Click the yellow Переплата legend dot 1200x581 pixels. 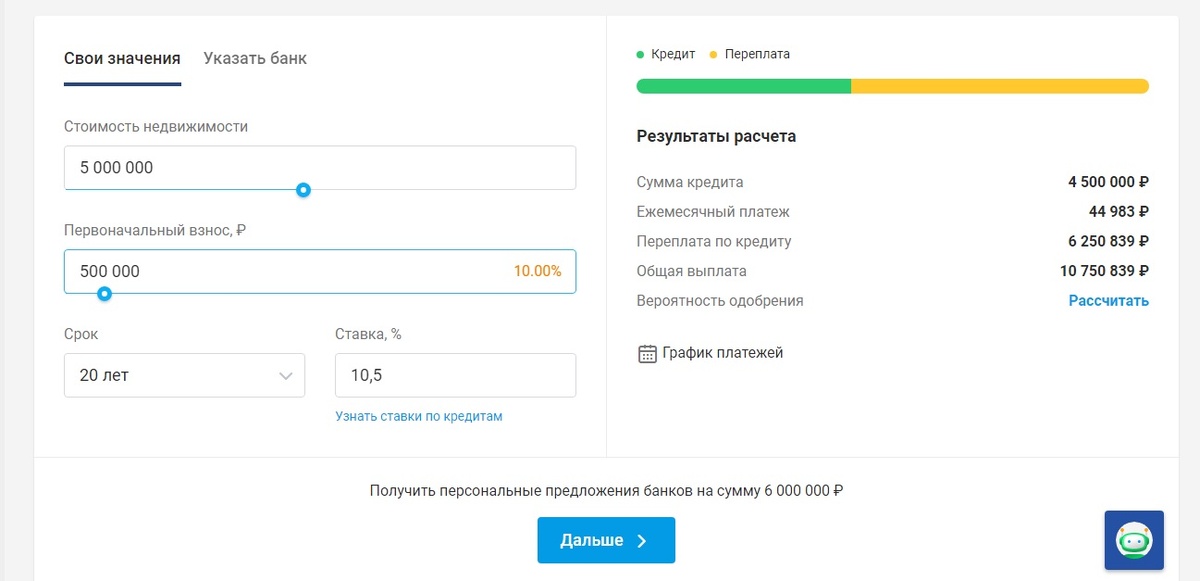(x=713, y=54)
